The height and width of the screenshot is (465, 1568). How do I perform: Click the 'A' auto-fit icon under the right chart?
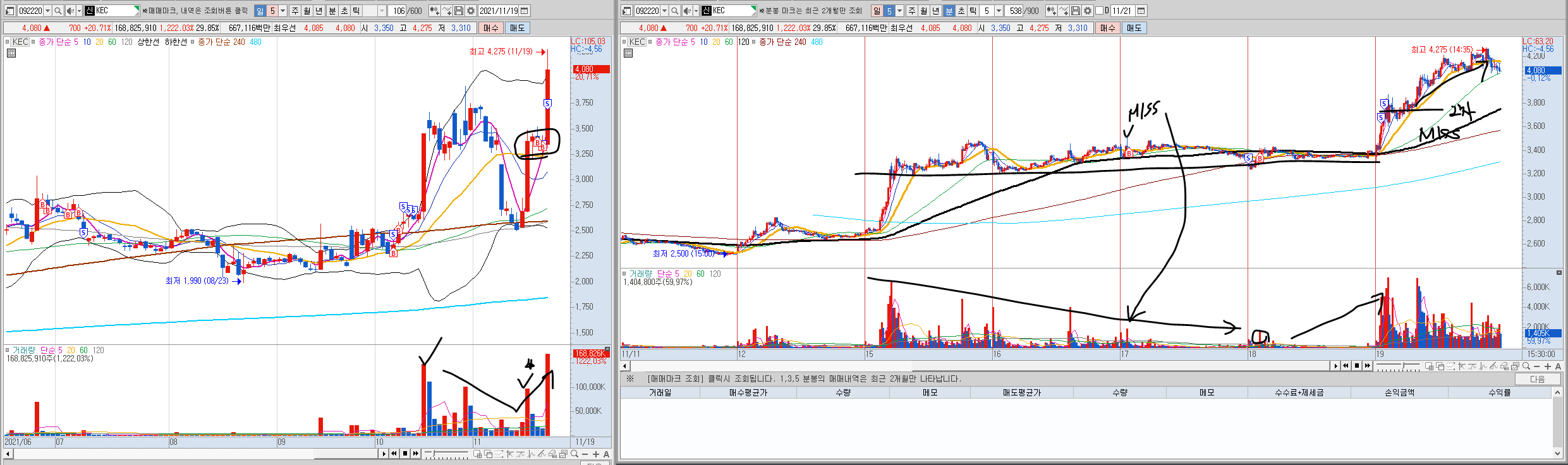coord(1558,366)
